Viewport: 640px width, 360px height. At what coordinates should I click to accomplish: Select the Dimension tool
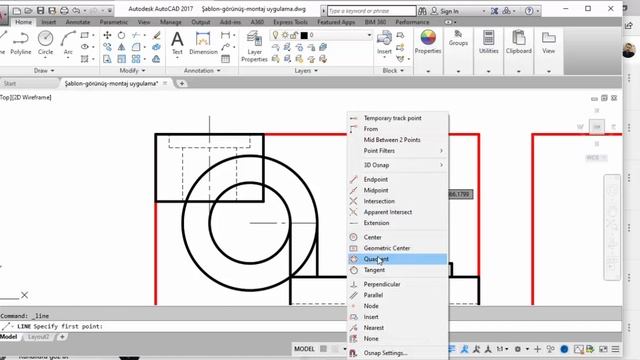coord(203,43)
